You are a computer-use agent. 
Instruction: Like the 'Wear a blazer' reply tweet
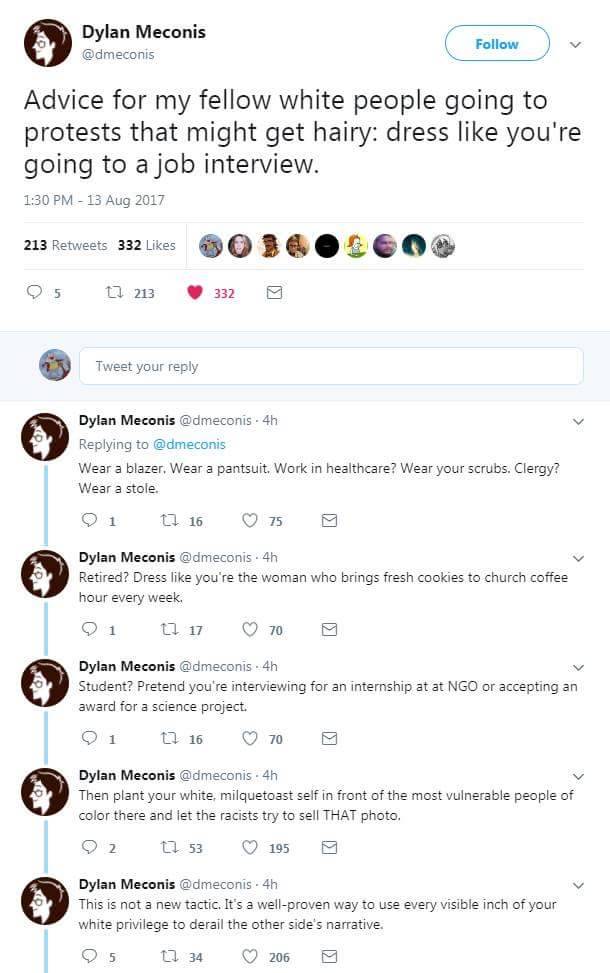pyautogui.click(x=251, y=521)
